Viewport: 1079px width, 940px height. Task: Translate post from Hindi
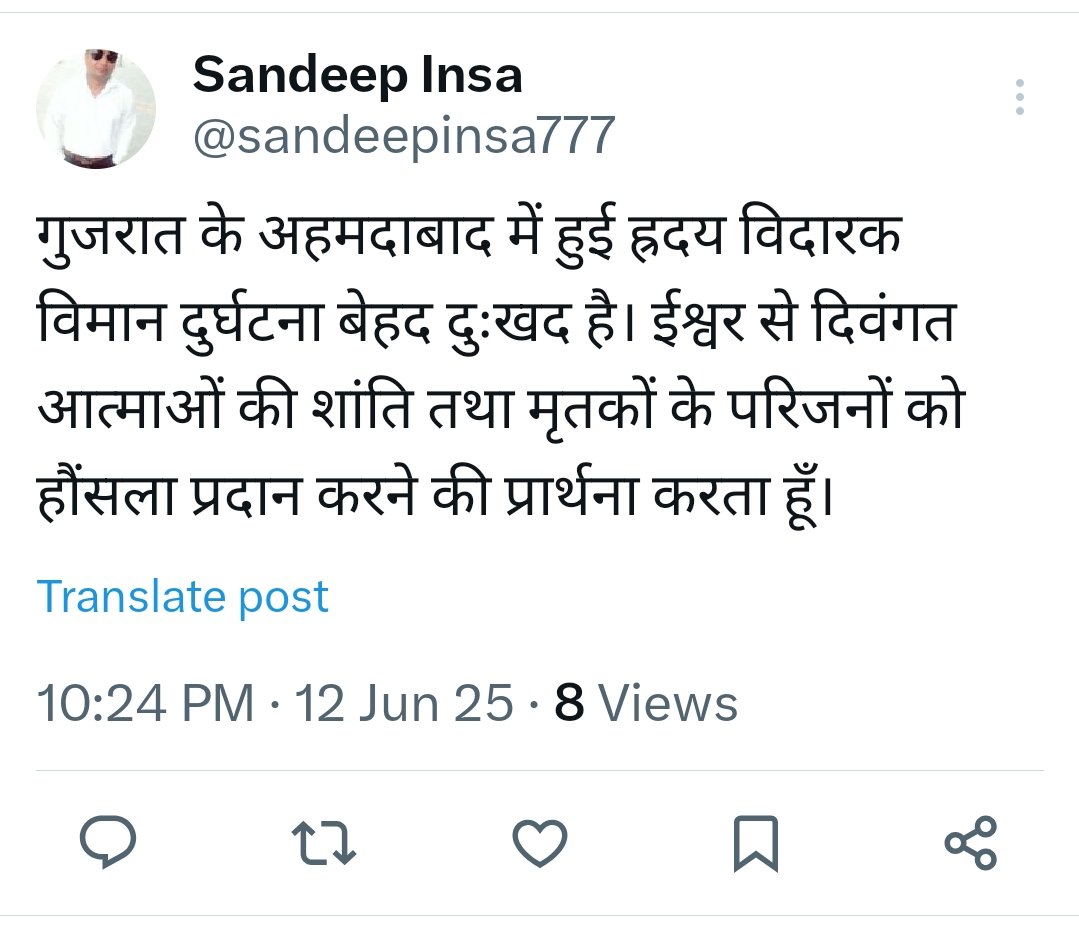[183, 597]
